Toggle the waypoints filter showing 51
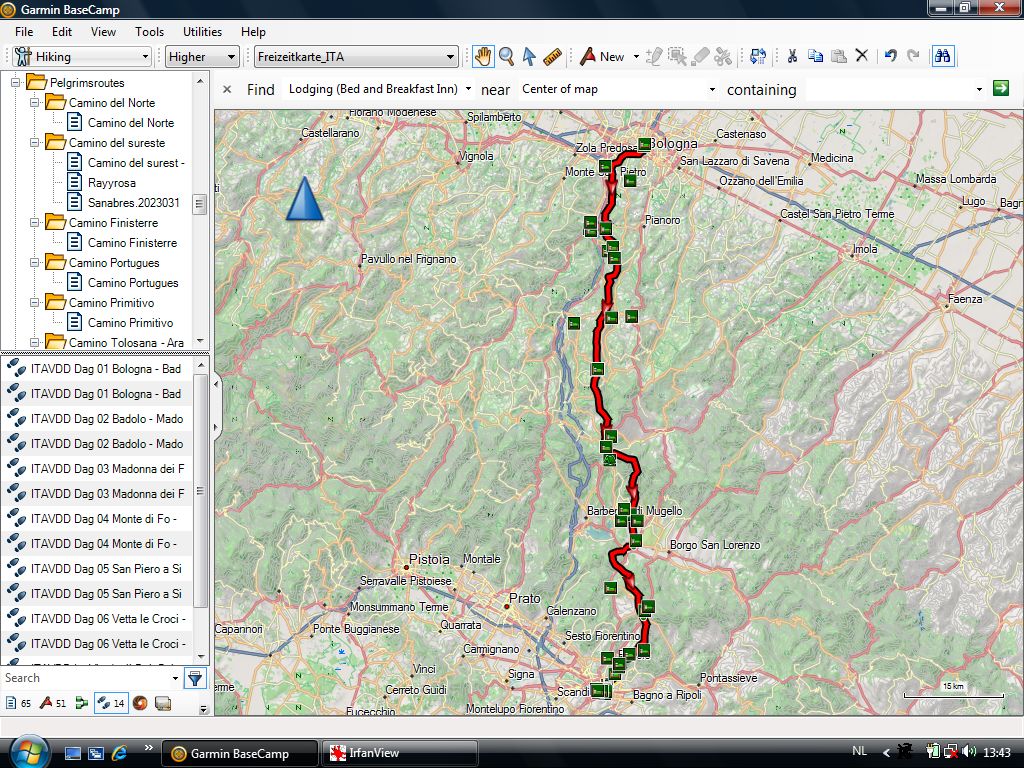The width and height of the screenshot is (1024, 768). tap(53, 703)
